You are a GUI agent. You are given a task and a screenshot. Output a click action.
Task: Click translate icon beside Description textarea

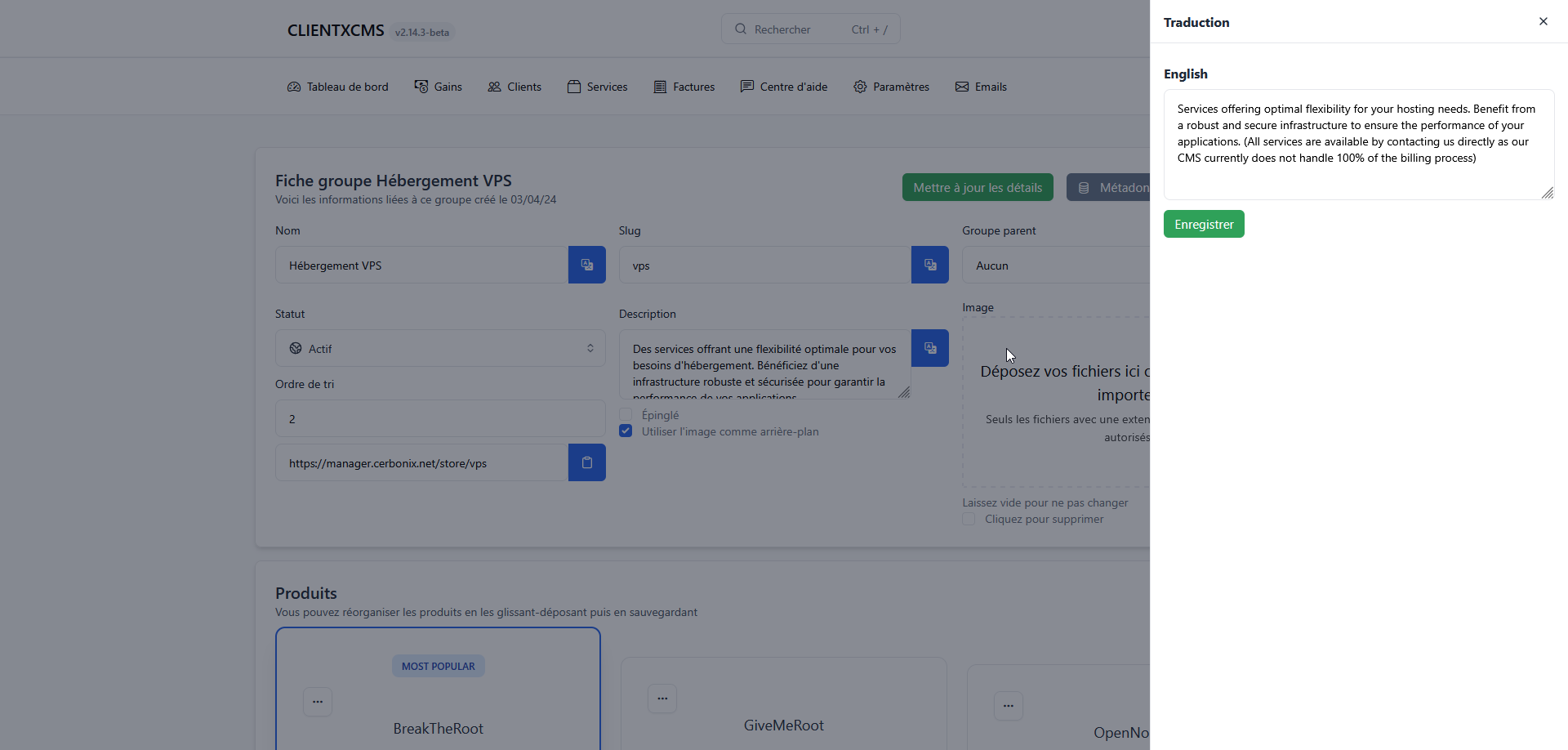tap(929, 348)
